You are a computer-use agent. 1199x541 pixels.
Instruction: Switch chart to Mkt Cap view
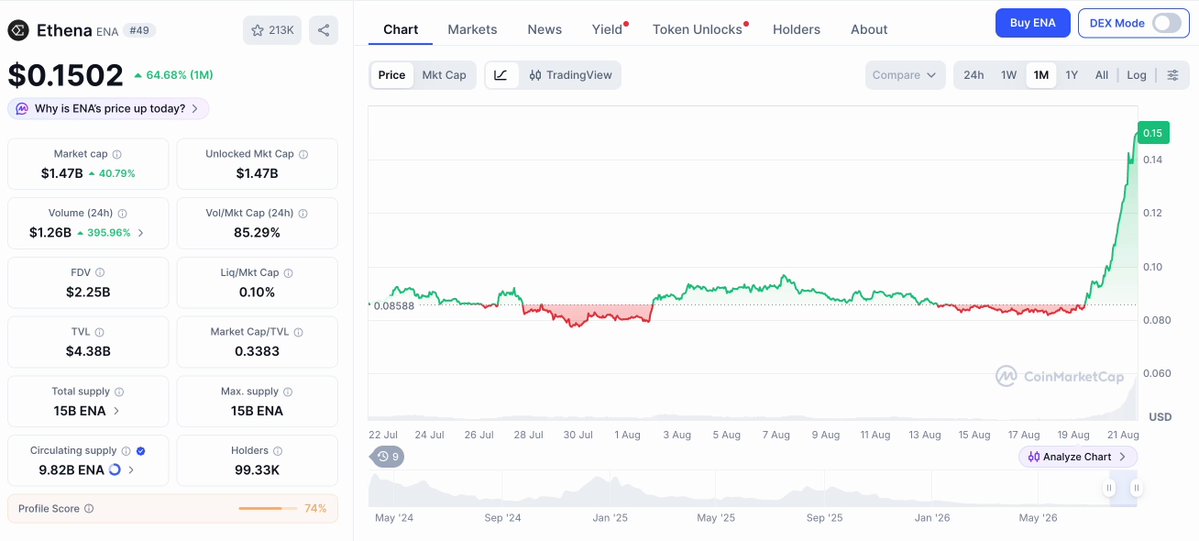pos(444,75)
